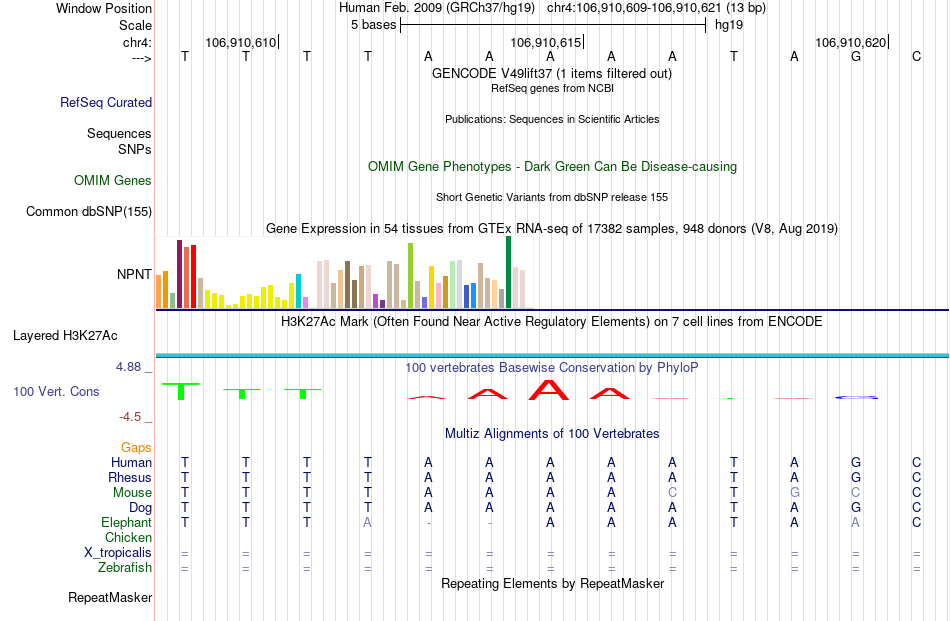The width and height of the screenshot is (950, 621).
Task: Click the Window Position label
Action: [104, 8]
